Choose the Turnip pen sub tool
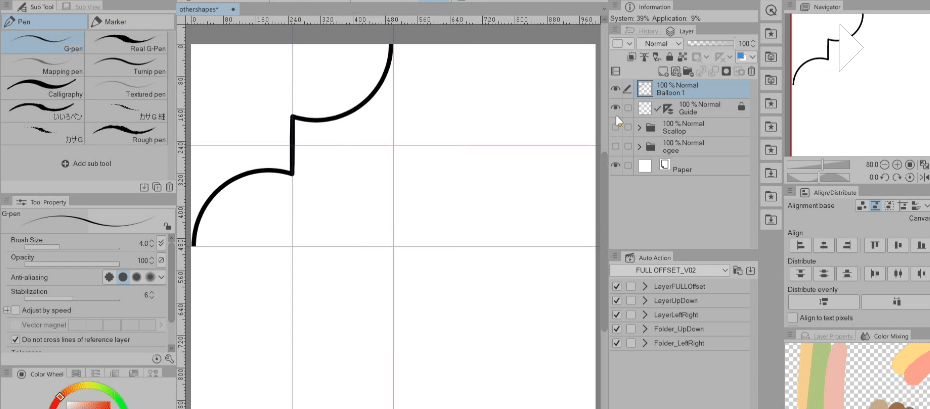The width and height of the screenshot is (930, 409). [127, 65]
